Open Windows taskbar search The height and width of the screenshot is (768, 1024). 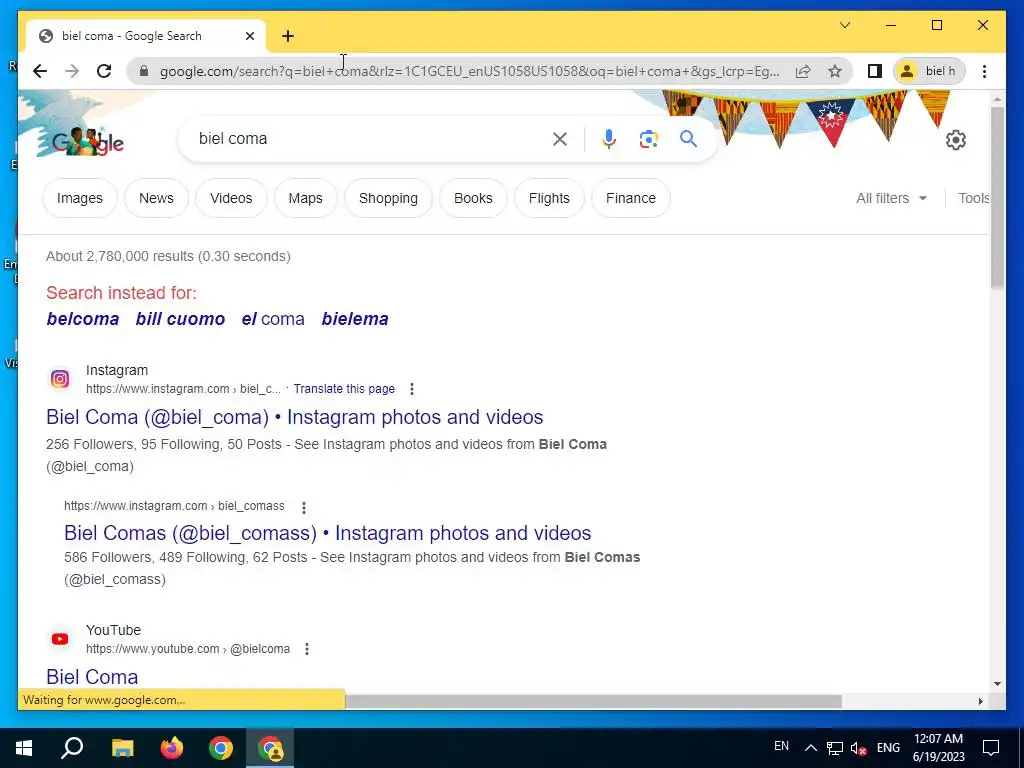click(72, 748)
